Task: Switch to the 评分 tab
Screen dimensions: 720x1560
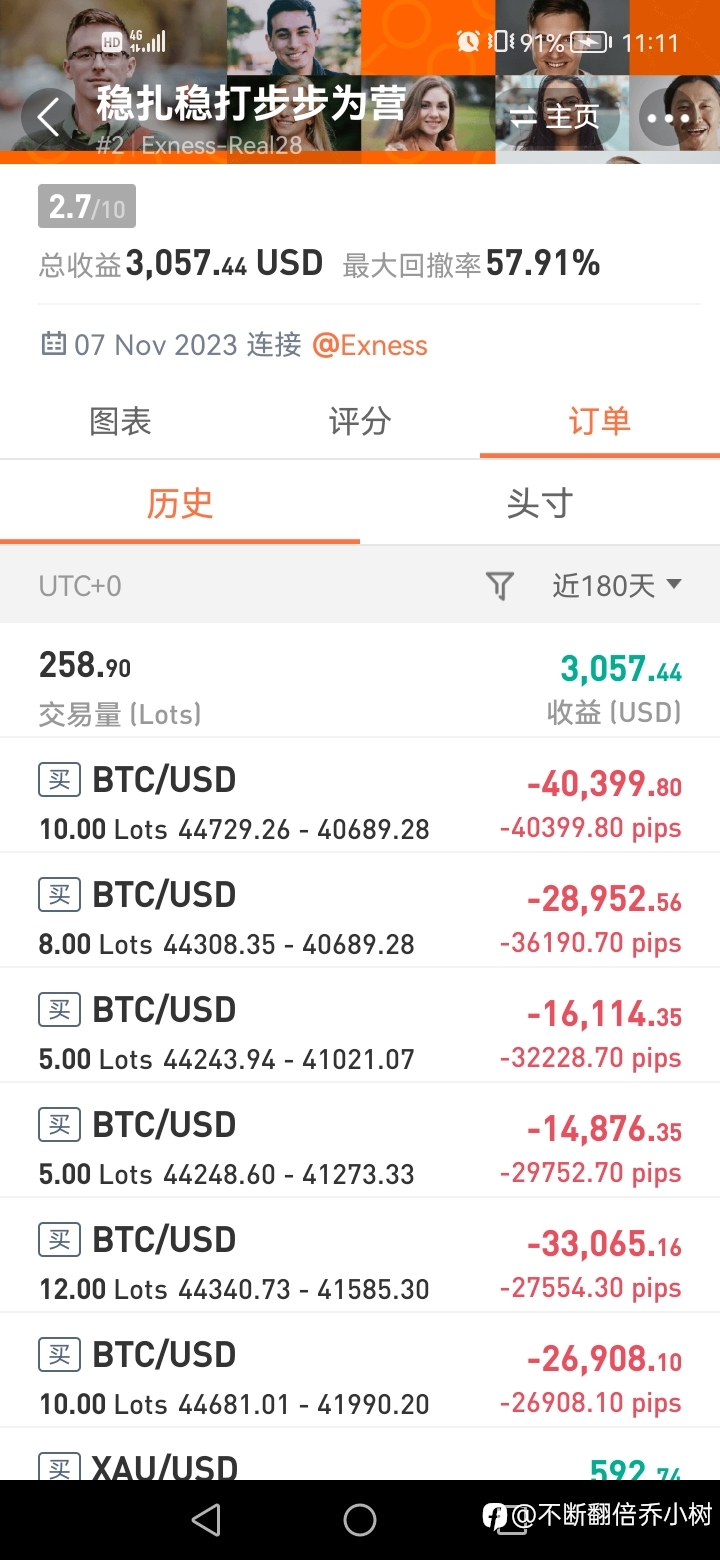Action: click(x=359, y=421)
